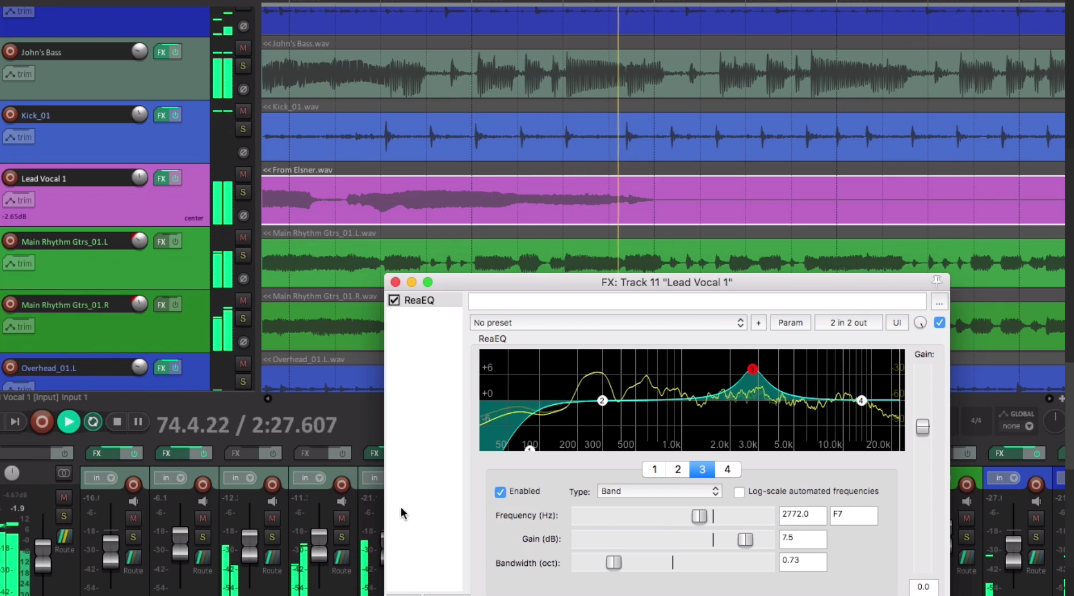Toggle master mono/stereo button in mixer
The width and height of the screenshot is (1074, 596).
(x=64, y=473)
